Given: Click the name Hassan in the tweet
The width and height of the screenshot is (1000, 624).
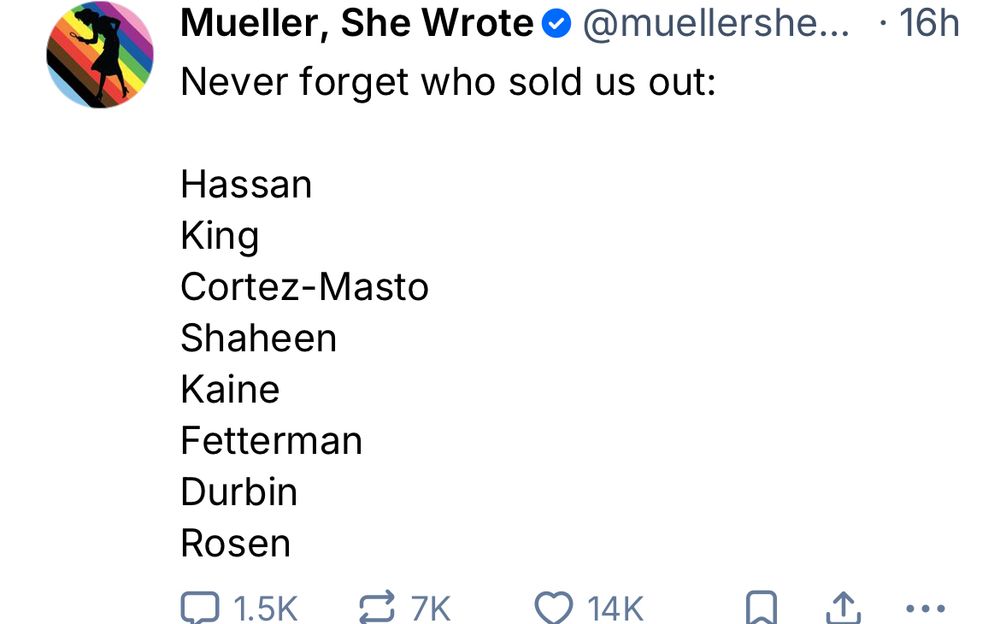Looking at the screenshot, I should pos(246,184).
